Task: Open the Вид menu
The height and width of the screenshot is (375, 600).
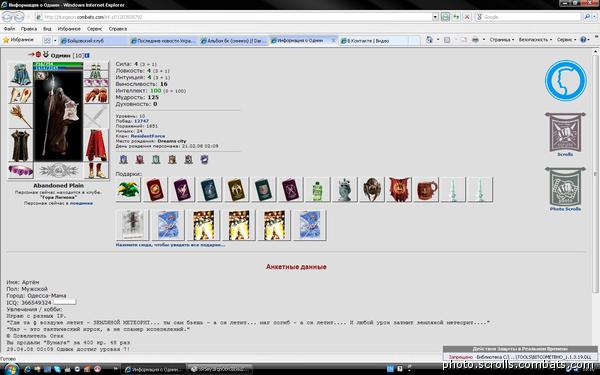Action: pyautogui.click(x=47, y=29)
